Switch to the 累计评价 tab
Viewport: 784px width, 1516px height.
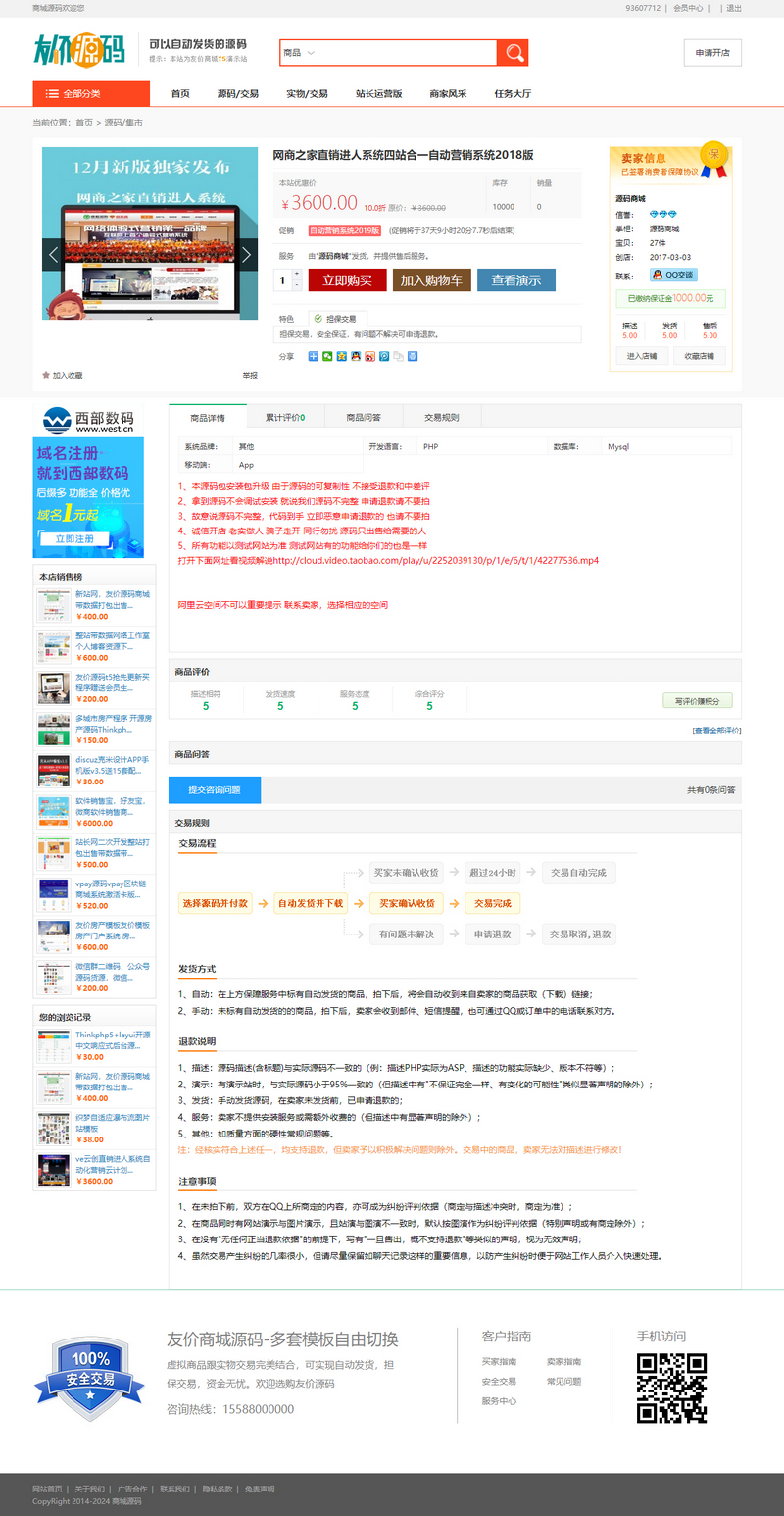285,418
